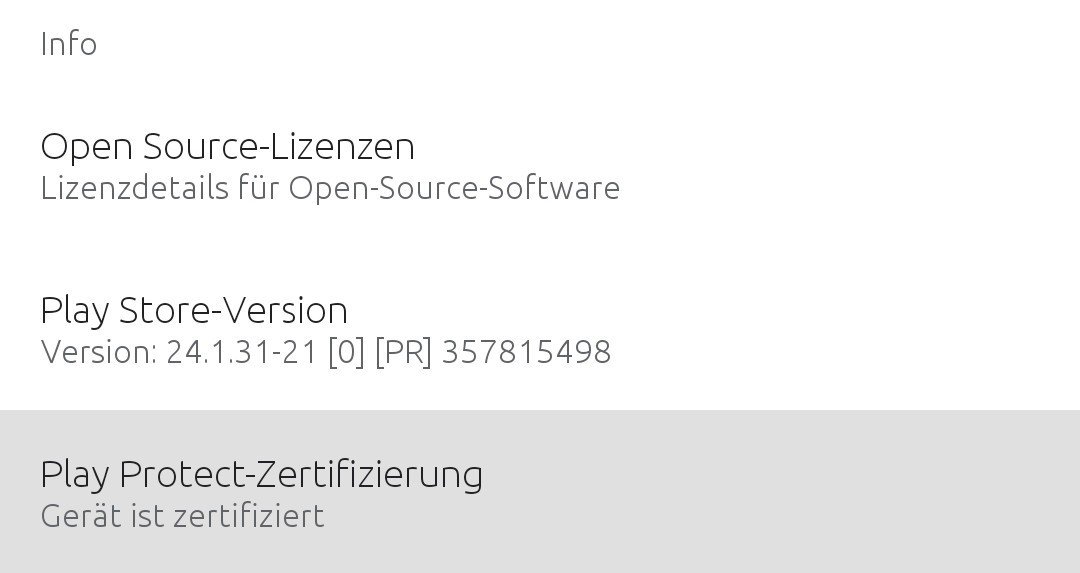This screenshot has height=573, width=1080.
Task: Click the 'Play Protect-Zertifizierung' title text
Action: point(262,475)
